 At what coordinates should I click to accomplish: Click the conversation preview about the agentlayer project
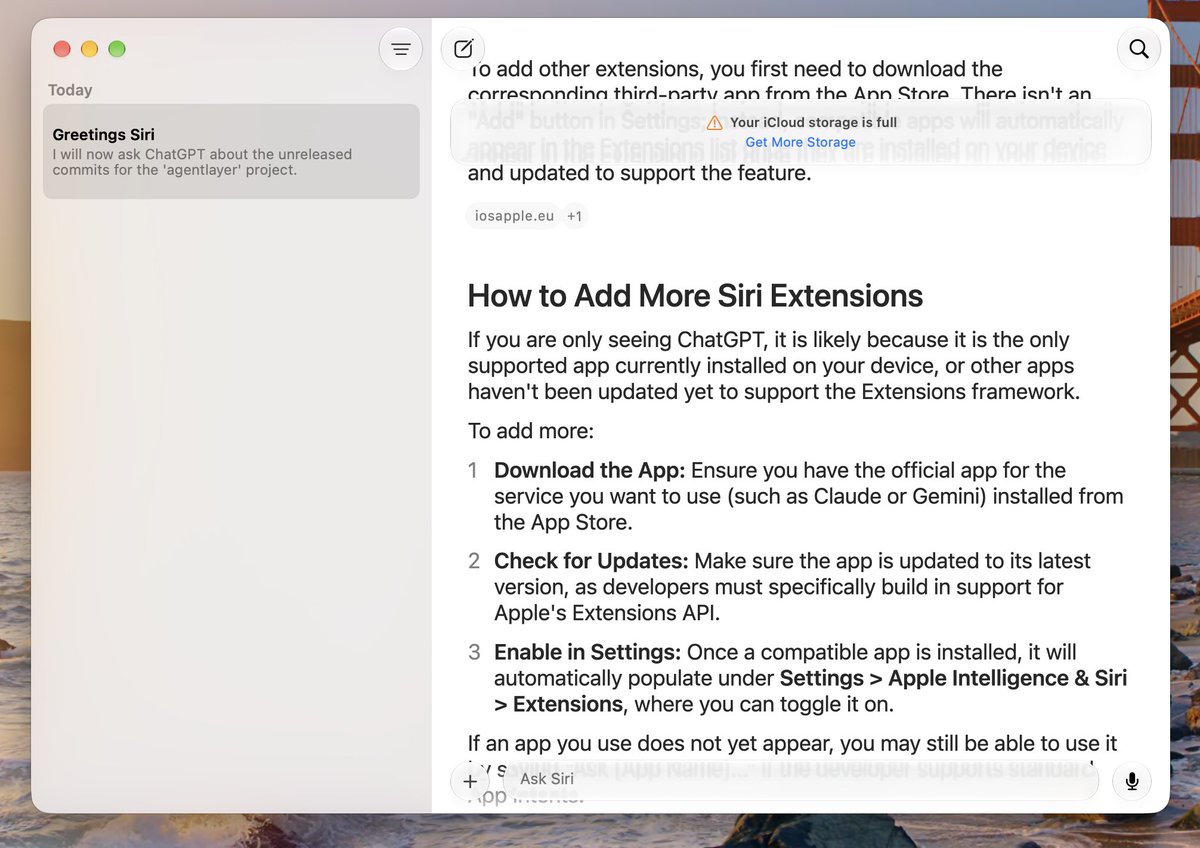pos(202,162)
